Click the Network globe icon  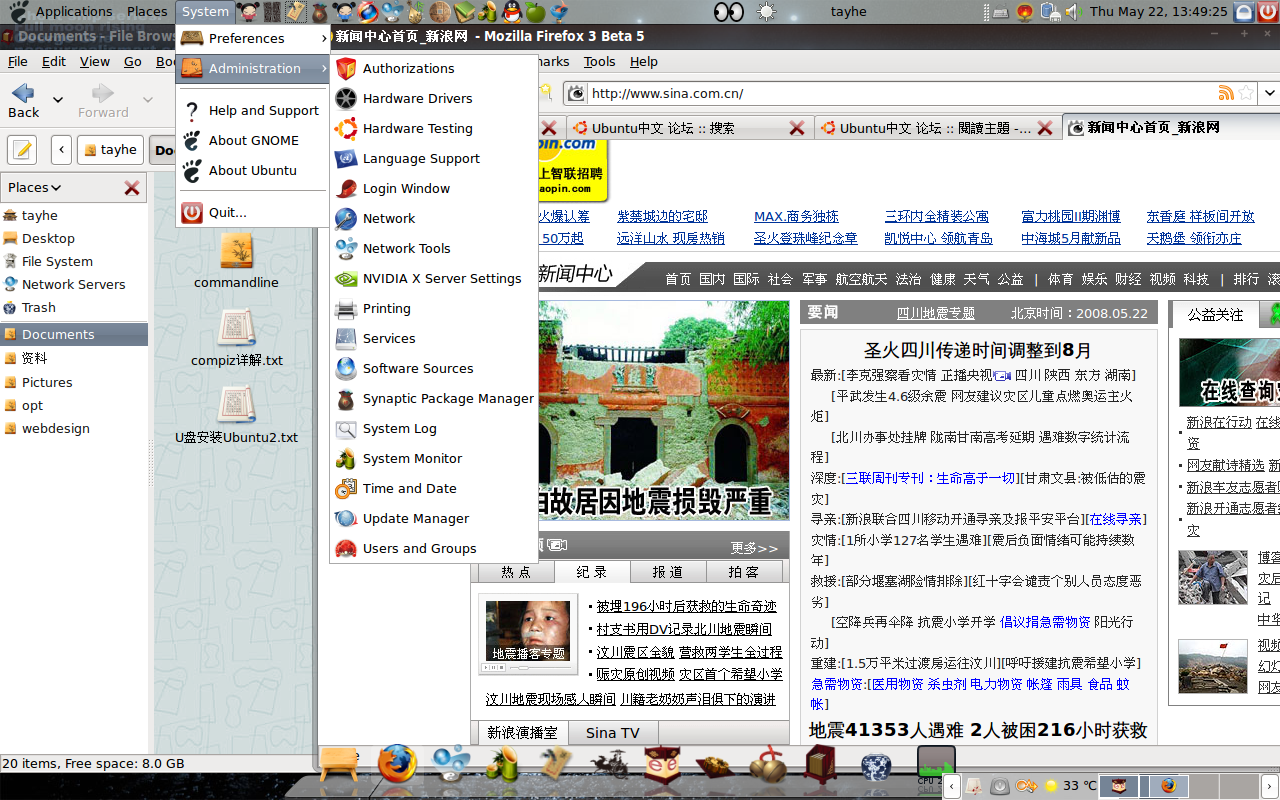click(346, 218)
